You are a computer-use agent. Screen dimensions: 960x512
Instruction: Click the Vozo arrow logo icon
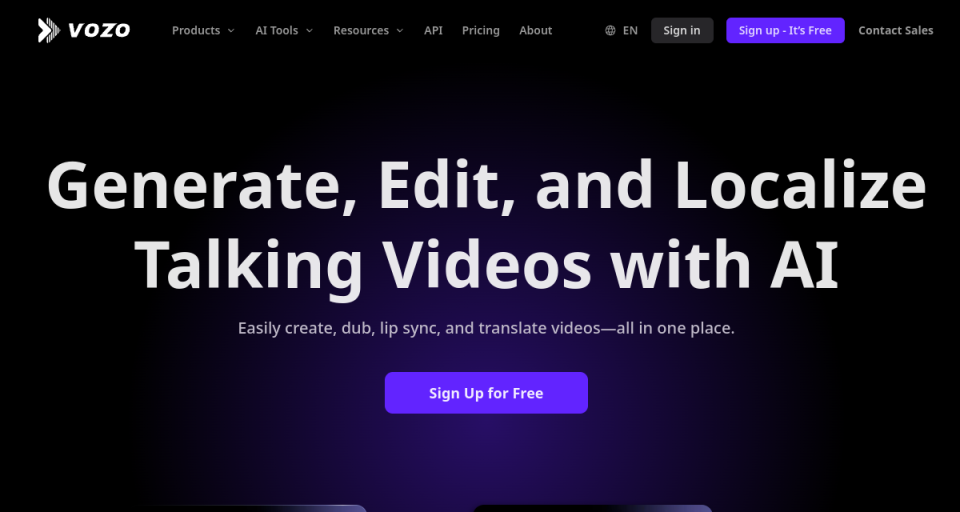48,30
